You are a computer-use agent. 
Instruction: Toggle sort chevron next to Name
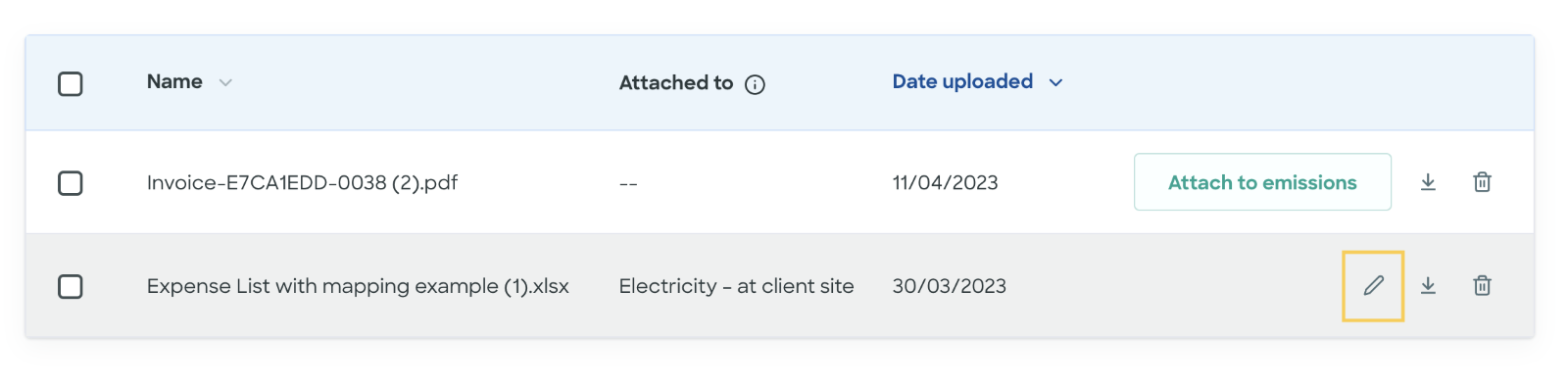pos(225,82)
